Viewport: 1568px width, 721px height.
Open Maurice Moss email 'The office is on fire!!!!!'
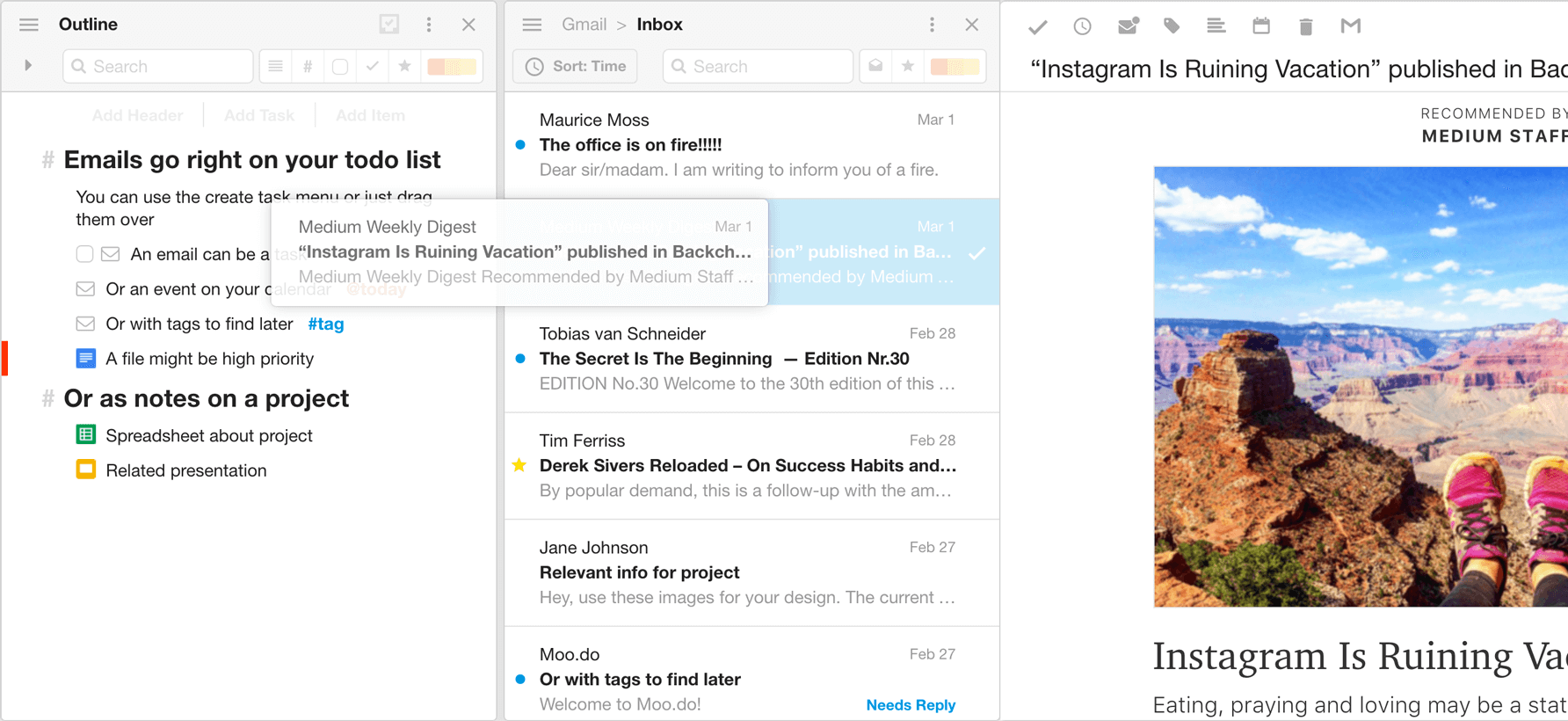point(752,145)
